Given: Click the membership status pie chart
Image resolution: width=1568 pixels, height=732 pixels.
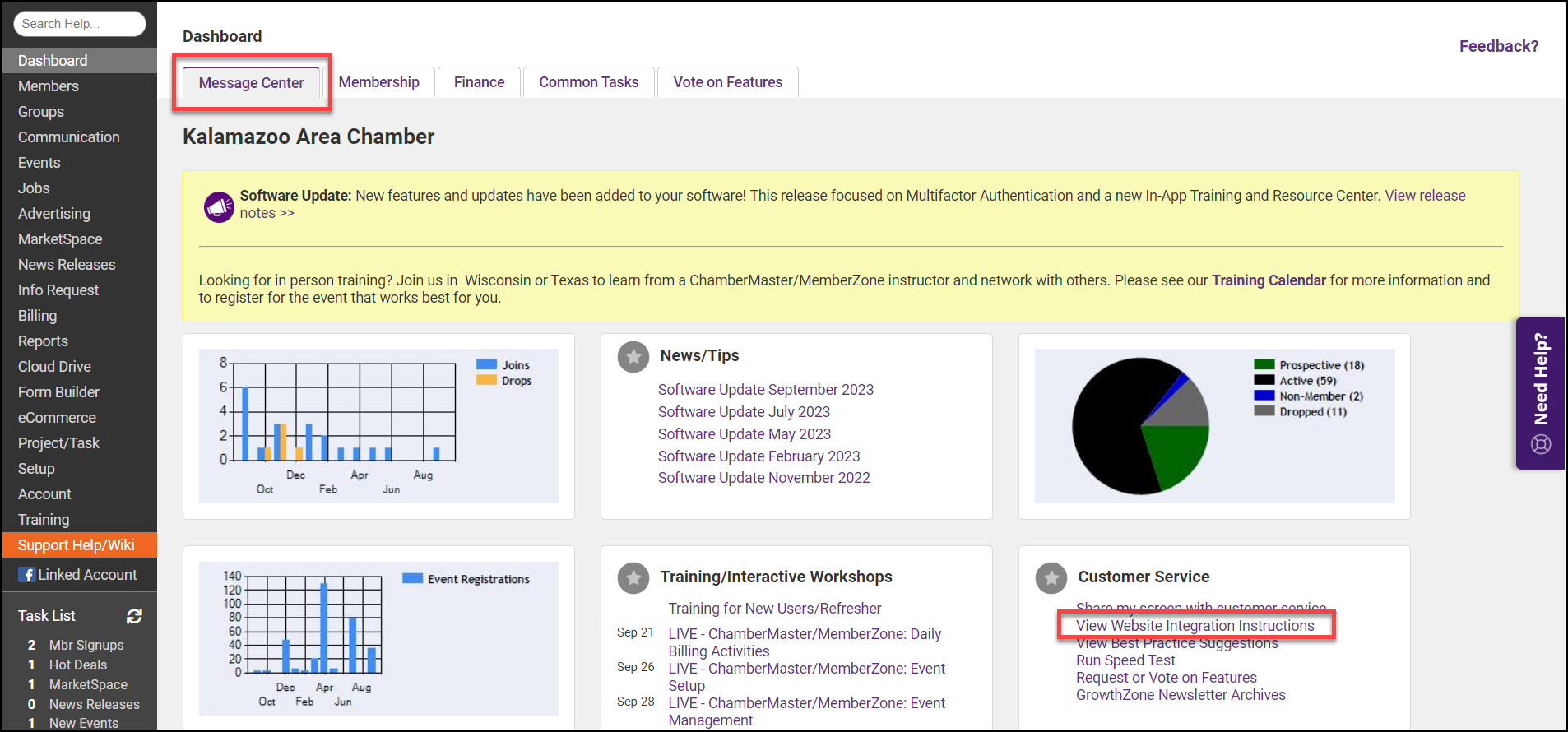Looking at the screenshot, I should 1140,426.
